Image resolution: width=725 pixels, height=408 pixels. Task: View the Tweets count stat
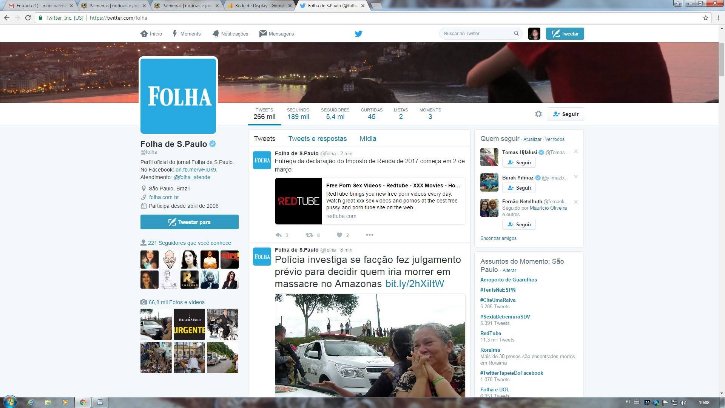click(x=264, y=114)
